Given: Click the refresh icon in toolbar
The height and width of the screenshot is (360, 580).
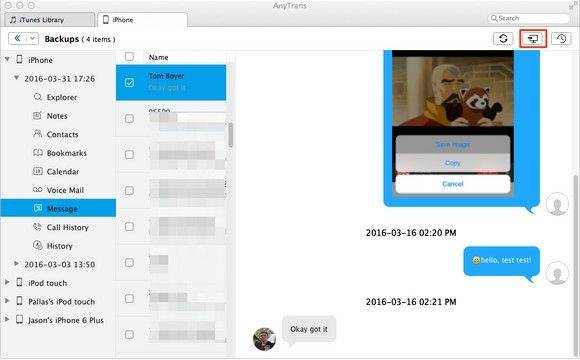Looking at the screenshot, I should (503, 38).
